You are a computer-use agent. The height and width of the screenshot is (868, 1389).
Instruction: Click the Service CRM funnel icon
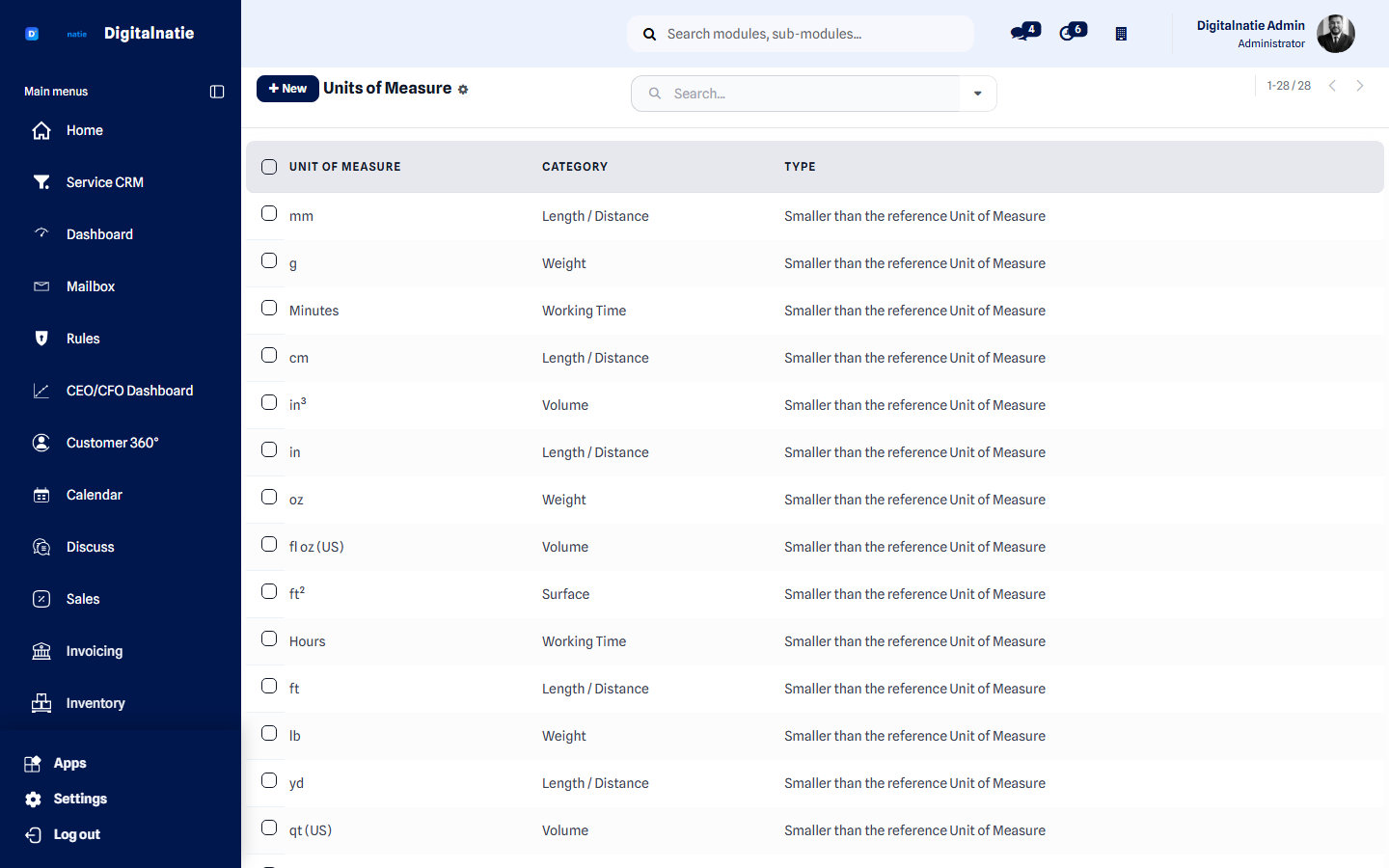41,182
